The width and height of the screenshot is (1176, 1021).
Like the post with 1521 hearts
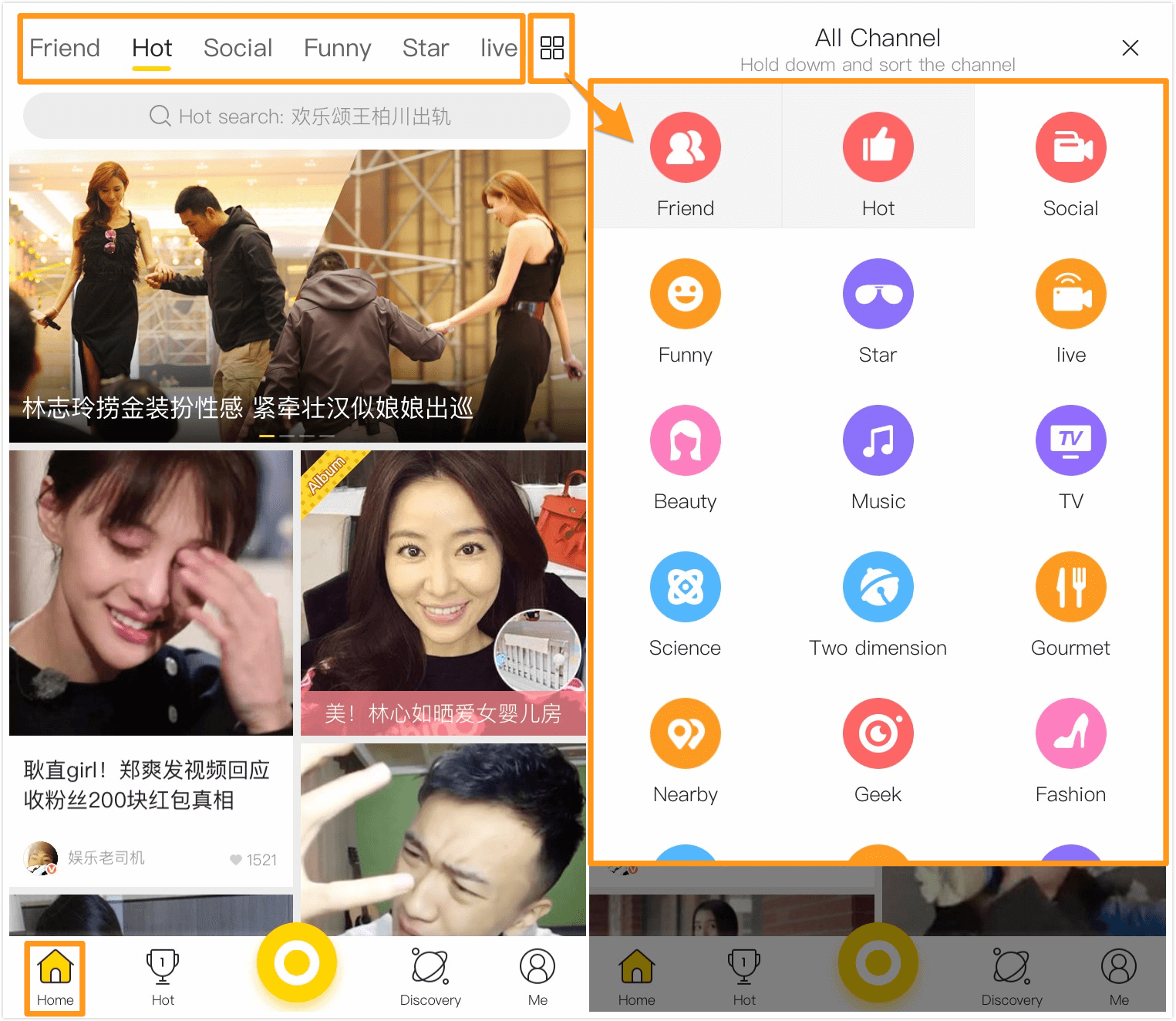click(236, 860)
